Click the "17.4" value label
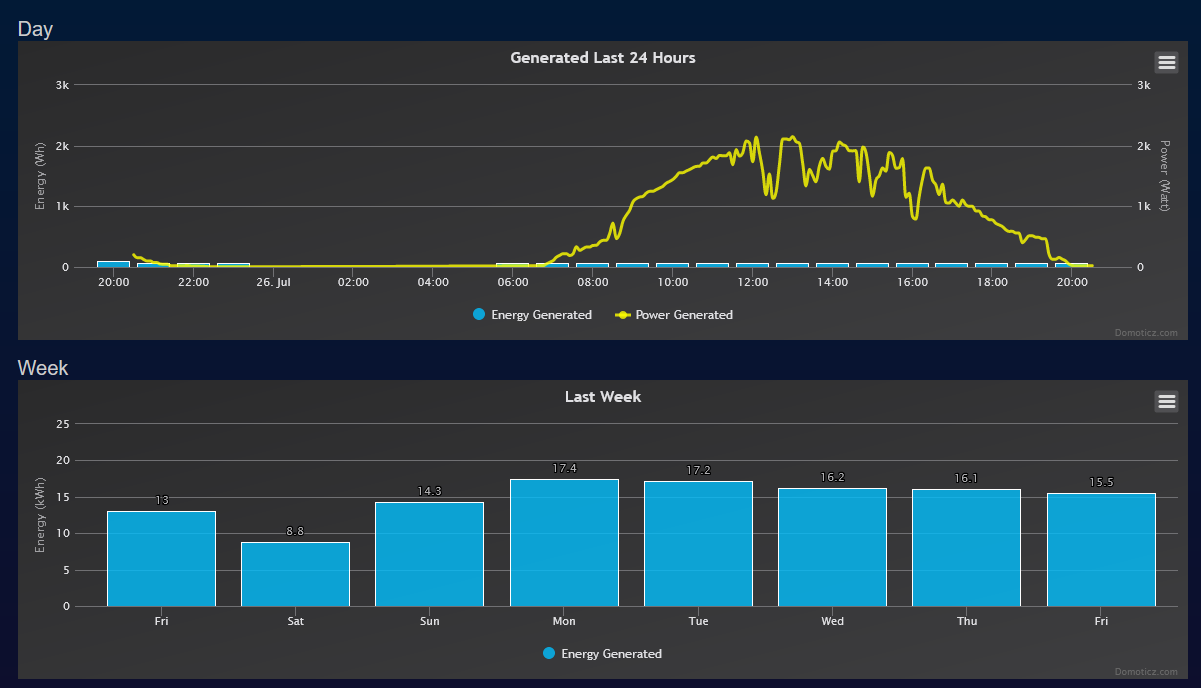Image resolution: width=1201 pixels, height=688 pixels. (x=564, y=468)
